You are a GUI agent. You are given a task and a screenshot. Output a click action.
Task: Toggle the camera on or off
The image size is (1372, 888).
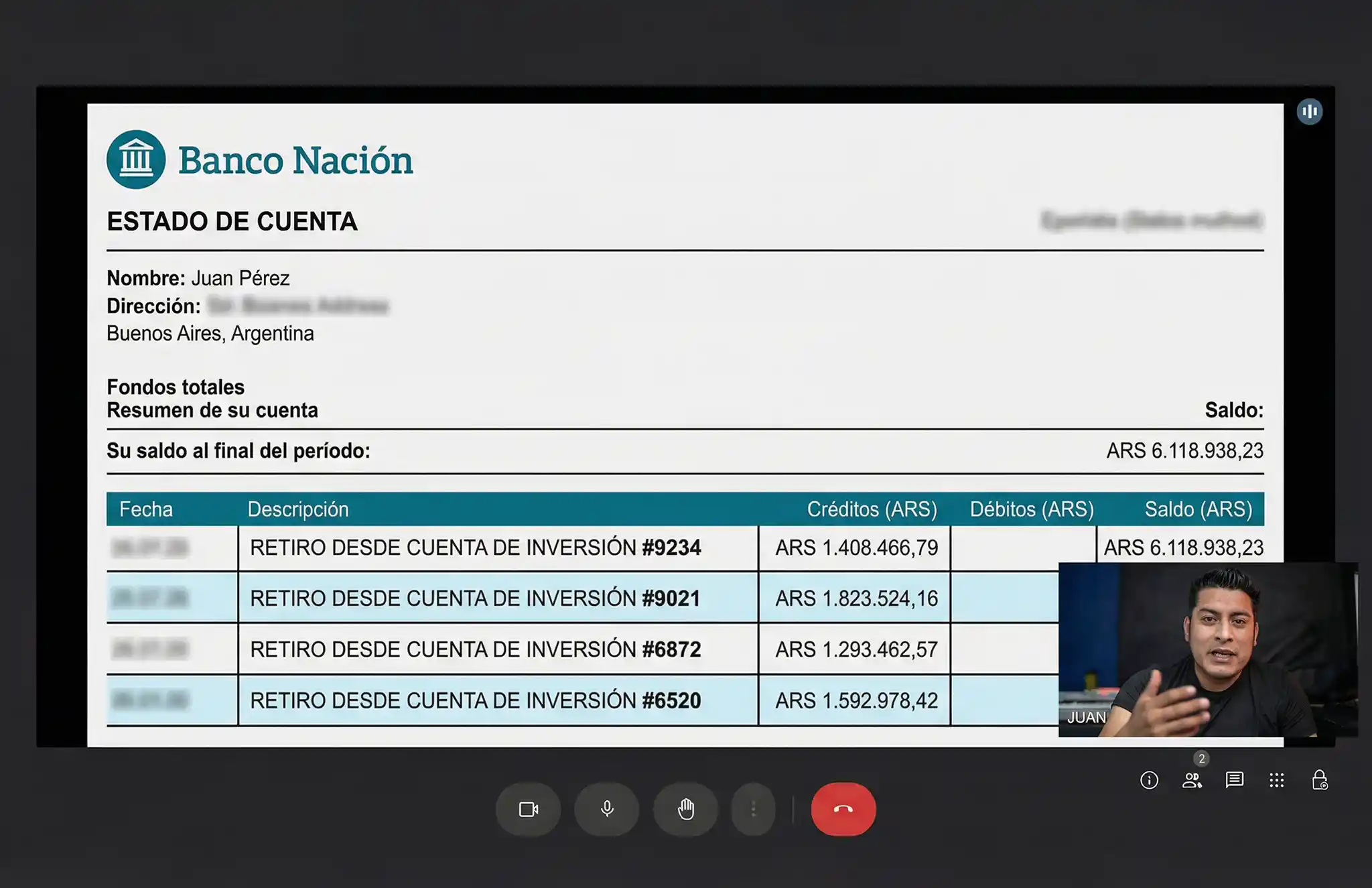pos(529,810)
